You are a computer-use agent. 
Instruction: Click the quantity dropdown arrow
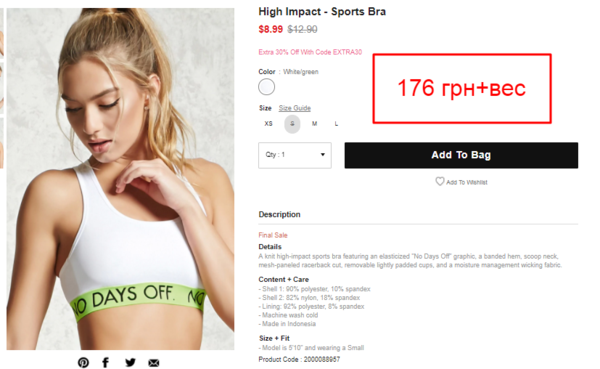tap(323, 155)
